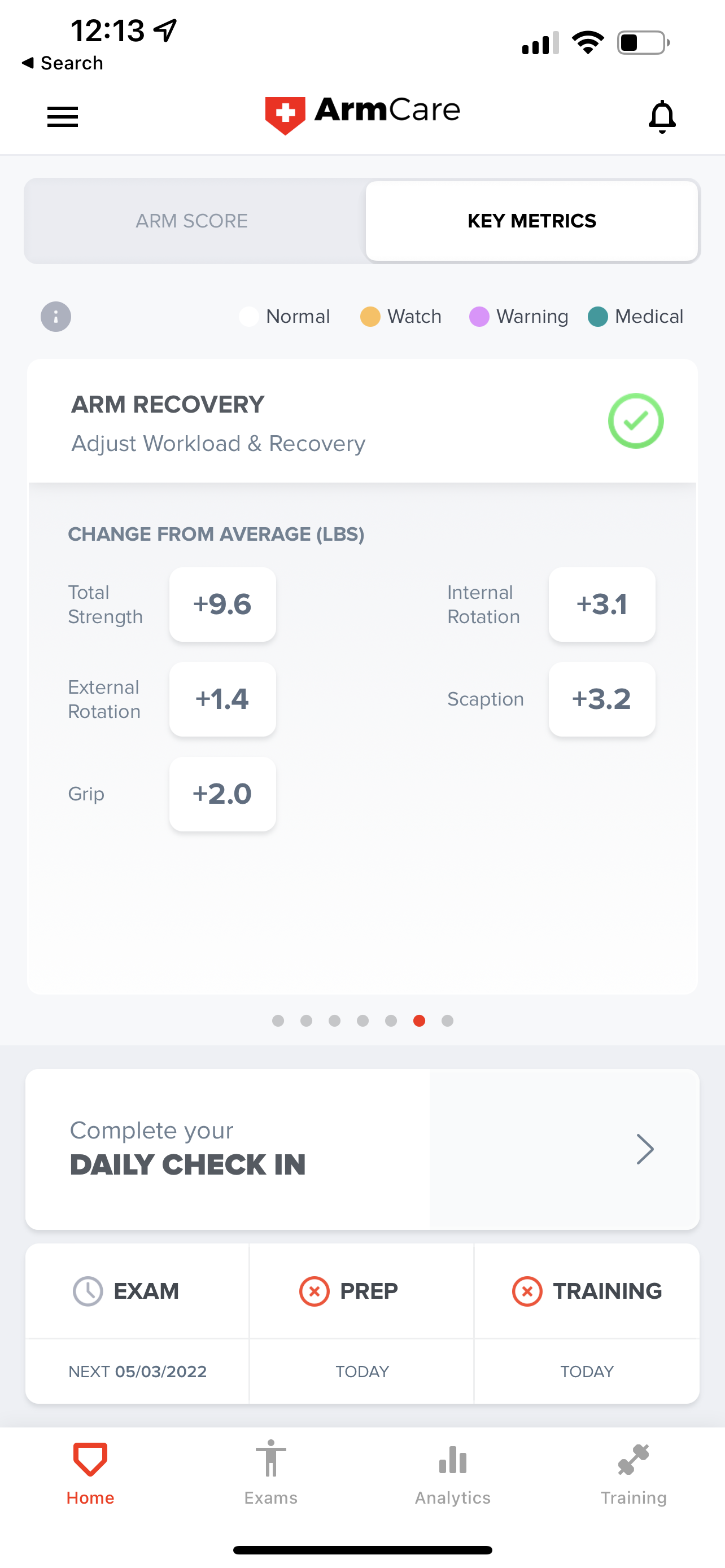Screen dimensions: 725x1568
Task: Tap the first carousel page dot
Action: (x=278, y=1021)
